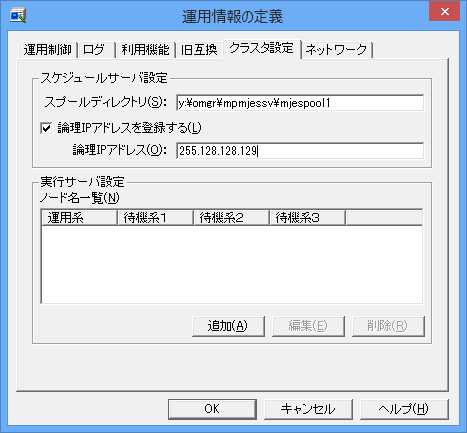Open the ネットワーク tab
467x433 pixels.
tap(337, 50)
